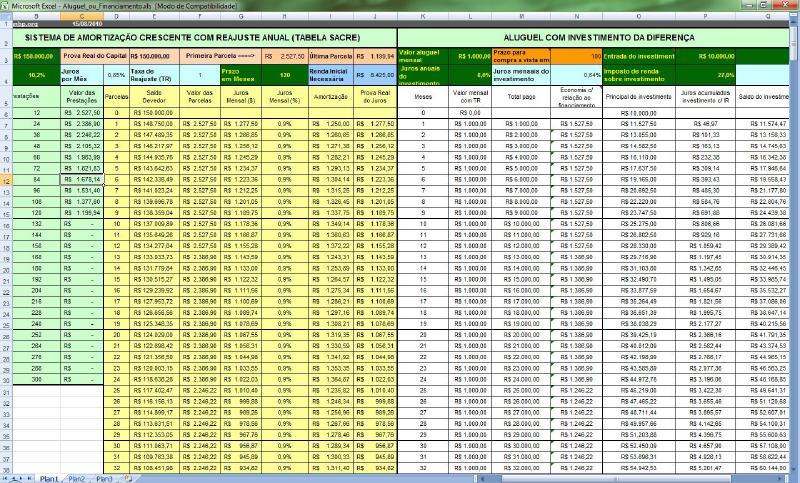Click the 'Valor das Parcelas' column heading
800x483 pixels.
coord(199,96)
